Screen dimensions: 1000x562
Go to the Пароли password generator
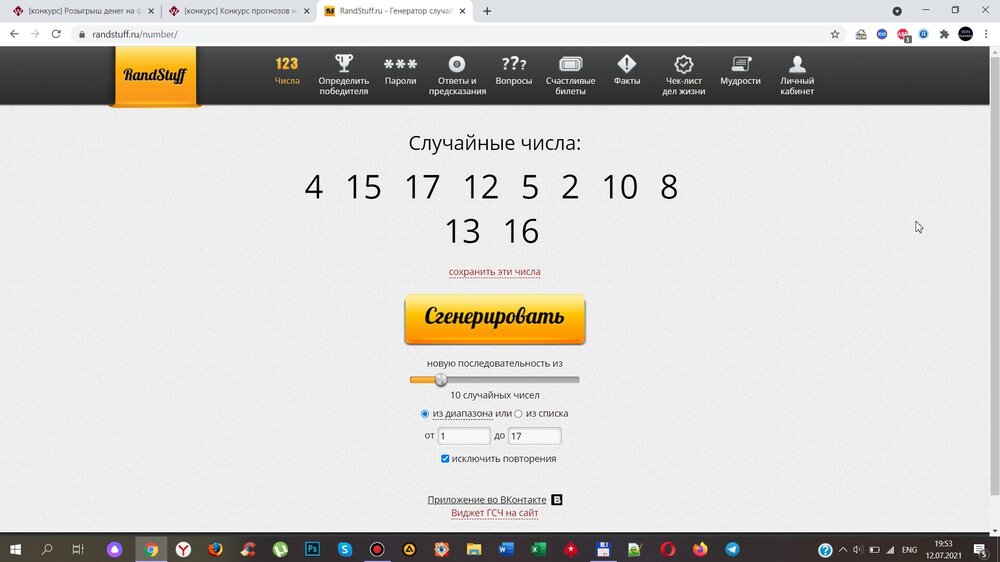click(x=400, y=64)
